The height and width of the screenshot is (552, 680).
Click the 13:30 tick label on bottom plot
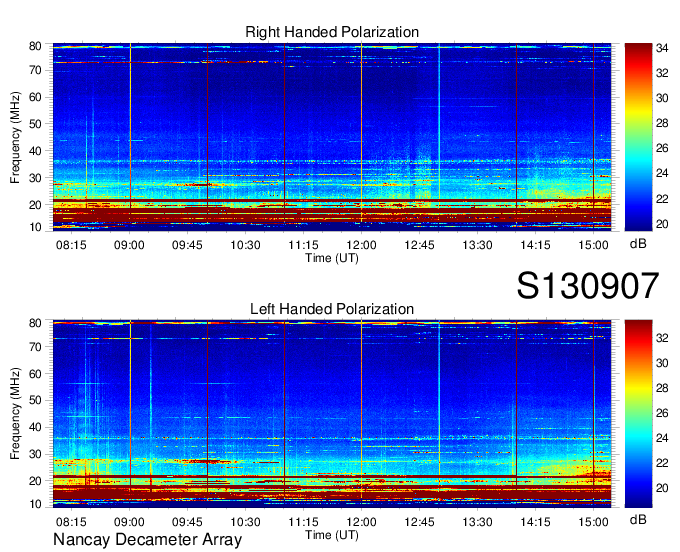point(477,522)
